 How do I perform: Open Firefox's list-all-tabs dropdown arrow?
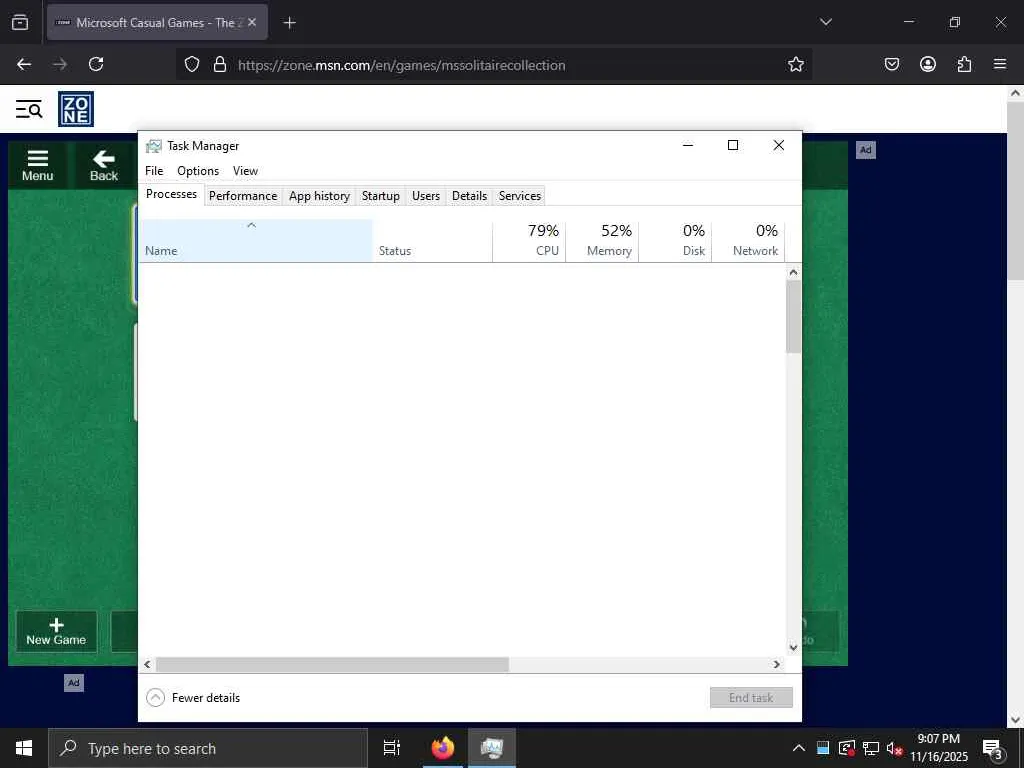[x=825, y=22]
